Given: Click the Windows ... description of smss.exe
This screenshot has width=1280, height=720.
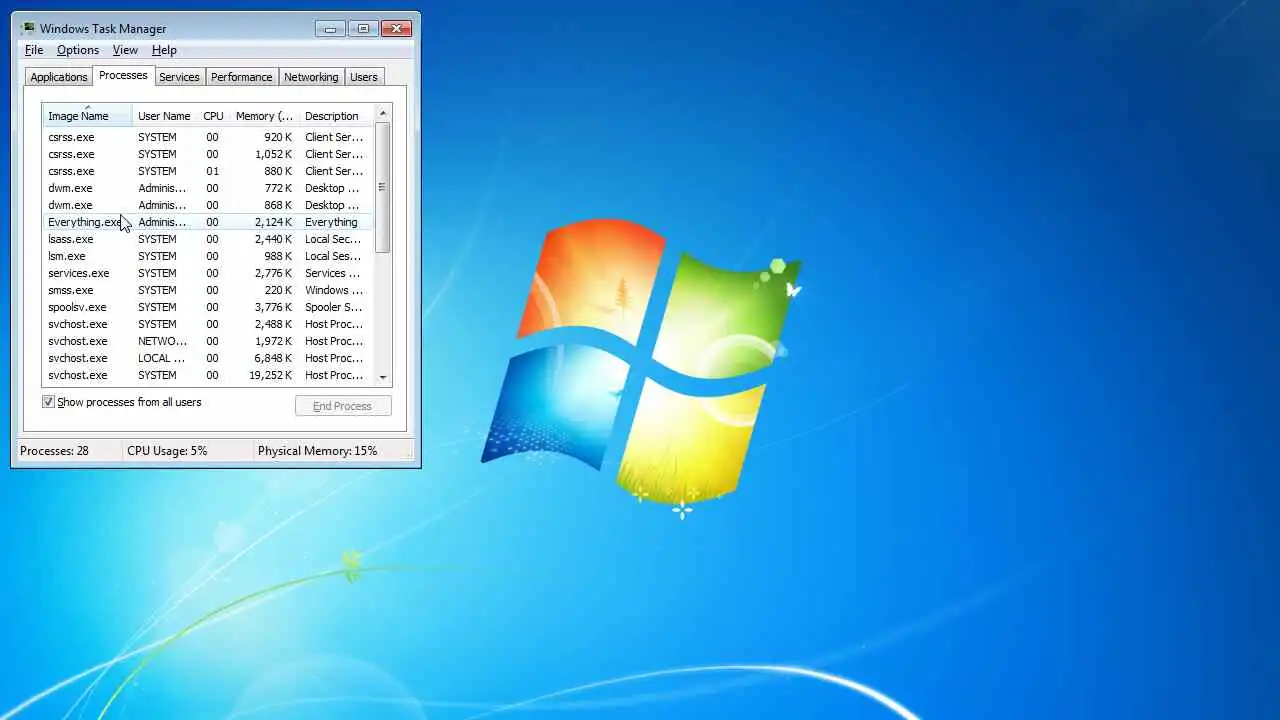Looking at the screenshot, I should [334, 290].
